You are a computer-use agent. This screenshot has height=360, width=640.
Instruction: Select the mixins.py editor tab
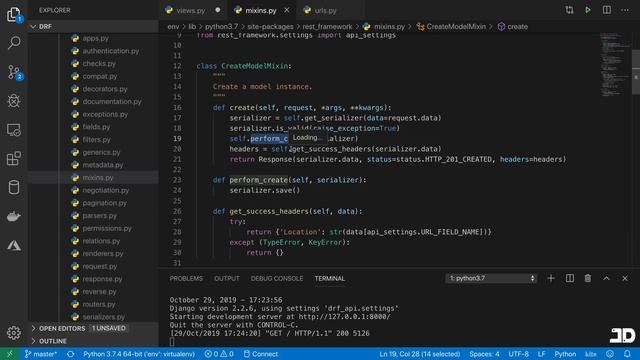click(x=261, y=11)
